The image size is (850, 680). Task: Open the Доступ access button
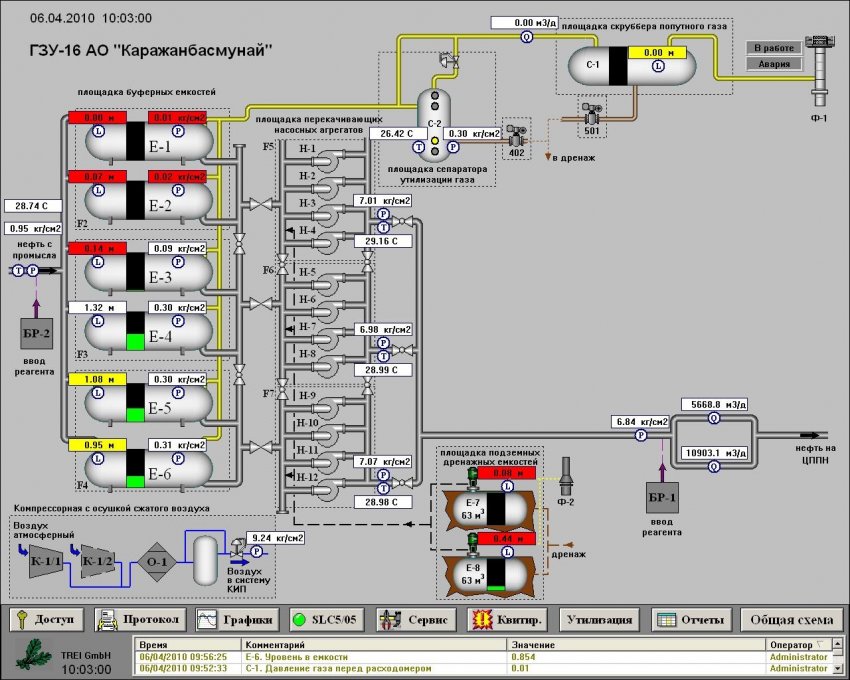click(x=48, y=619)
